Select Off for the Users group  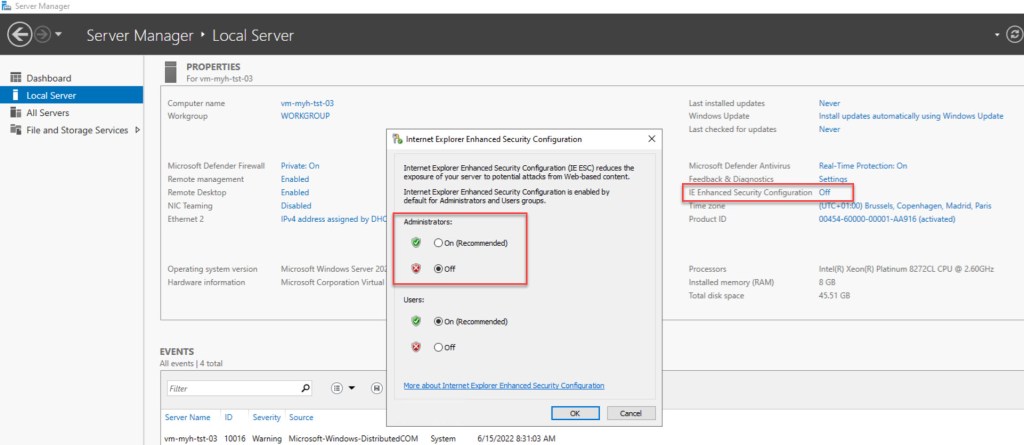(x=438, y=347)
